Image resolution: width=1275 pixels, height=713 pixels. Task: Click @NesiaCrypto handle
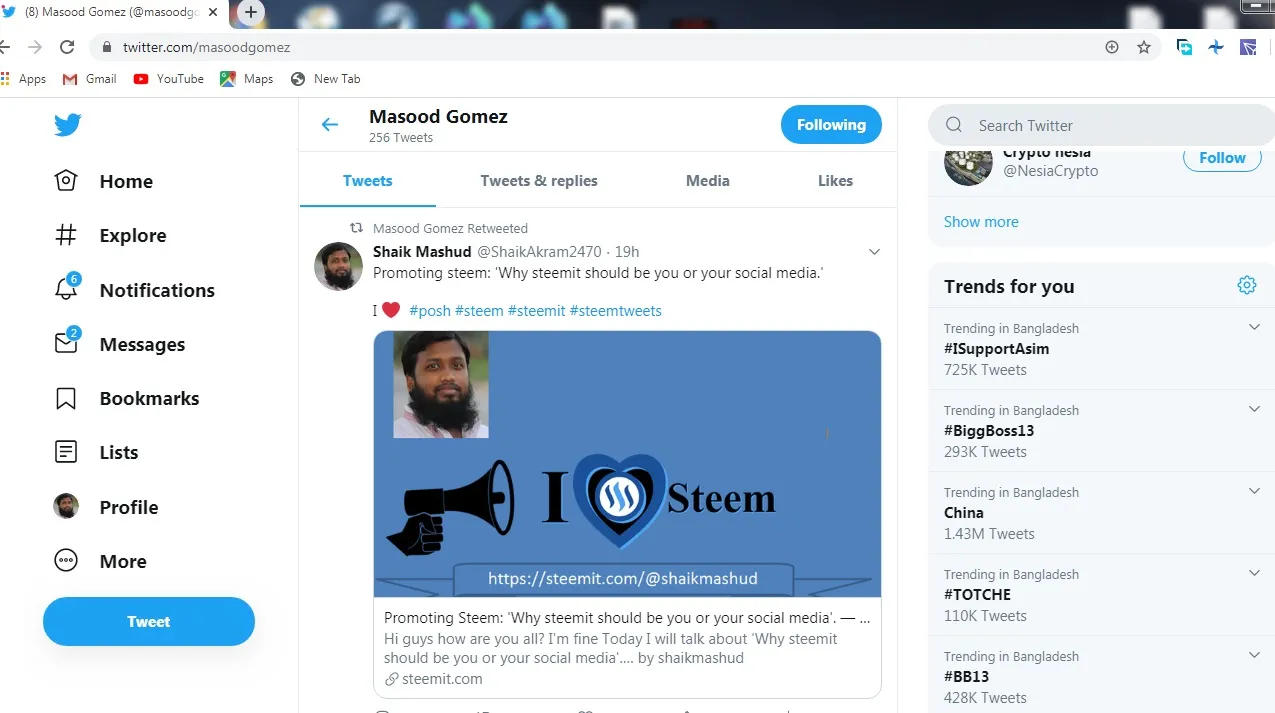click(x=1051, y=171)
